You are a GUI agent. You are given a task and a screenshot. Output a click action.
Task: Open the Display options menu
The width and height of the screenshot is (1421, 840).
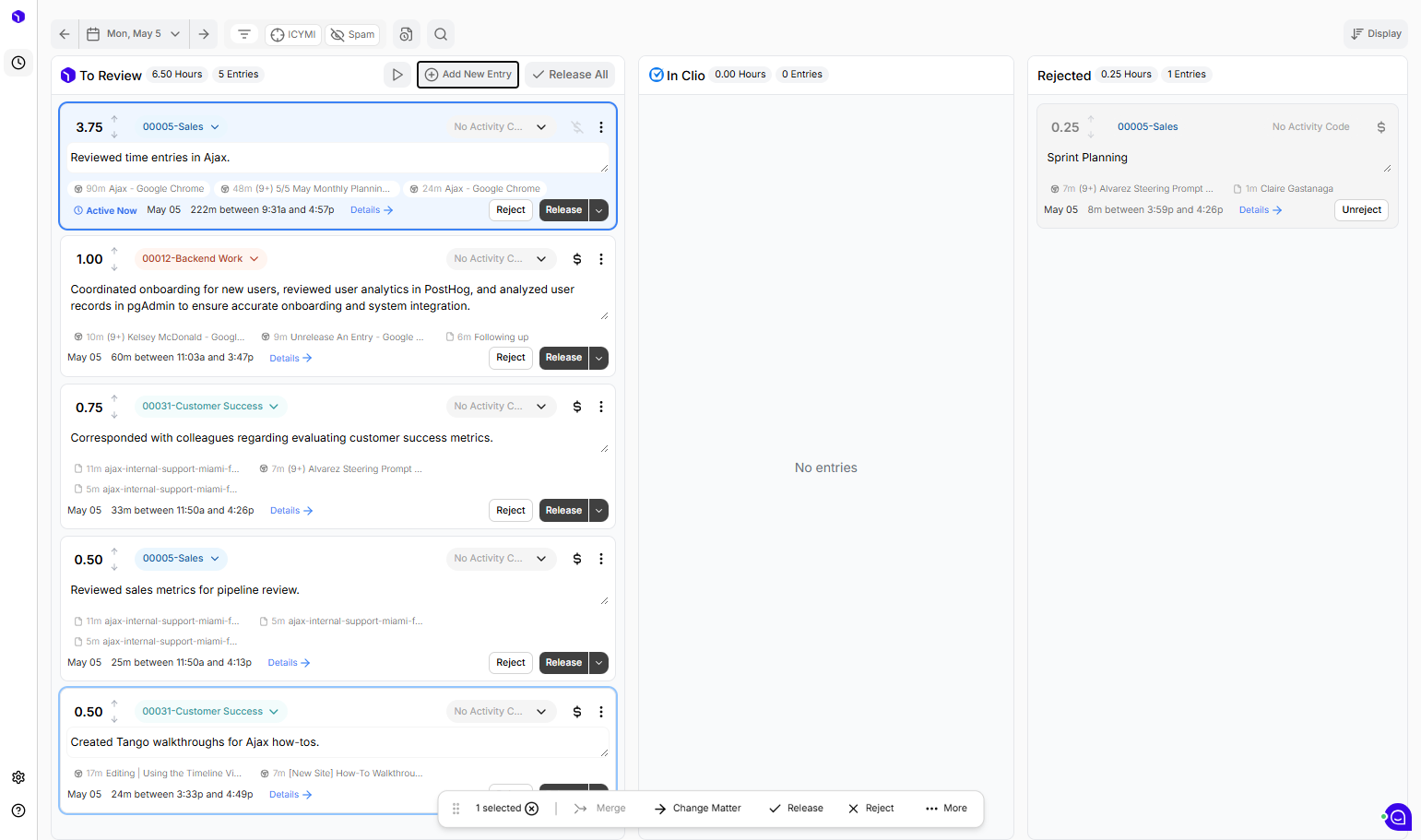click(1376, 34)
